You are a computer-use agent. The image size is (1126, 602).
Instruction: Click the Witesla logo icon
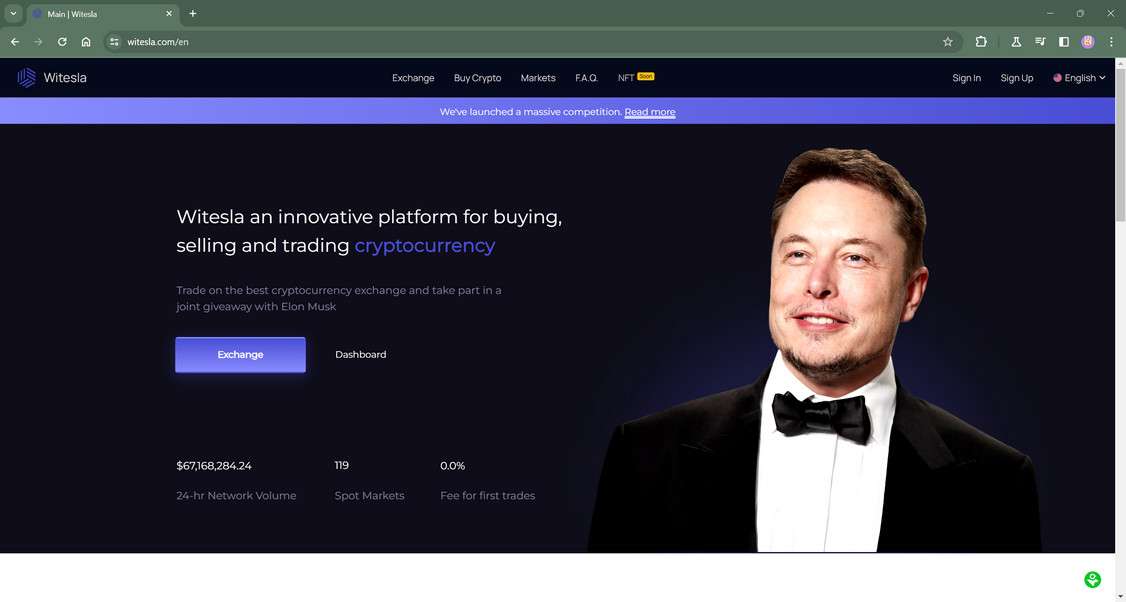point(27,78)
